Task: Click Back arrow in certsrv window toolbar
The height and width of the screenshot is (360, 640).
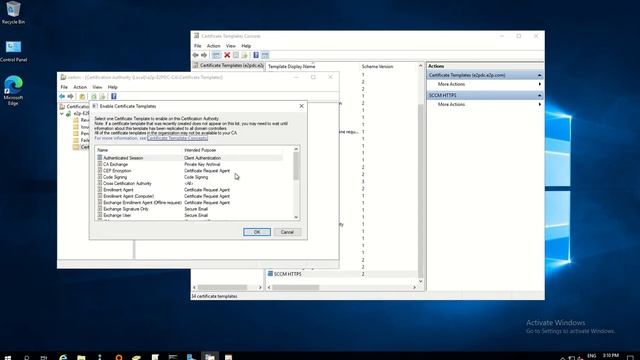Action: [x=62, y=96]
